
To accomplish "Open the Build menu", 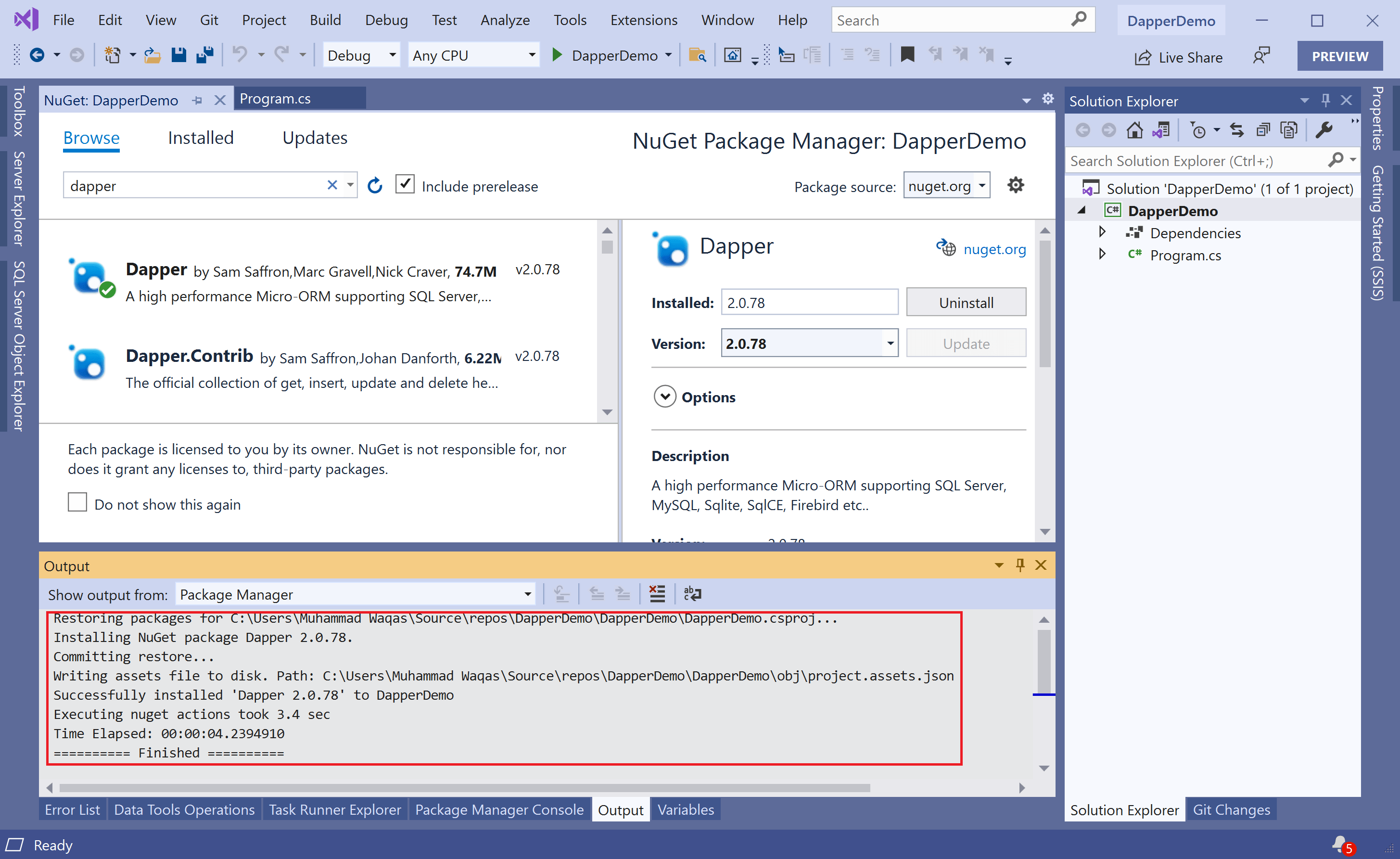I will coord(325,20).
